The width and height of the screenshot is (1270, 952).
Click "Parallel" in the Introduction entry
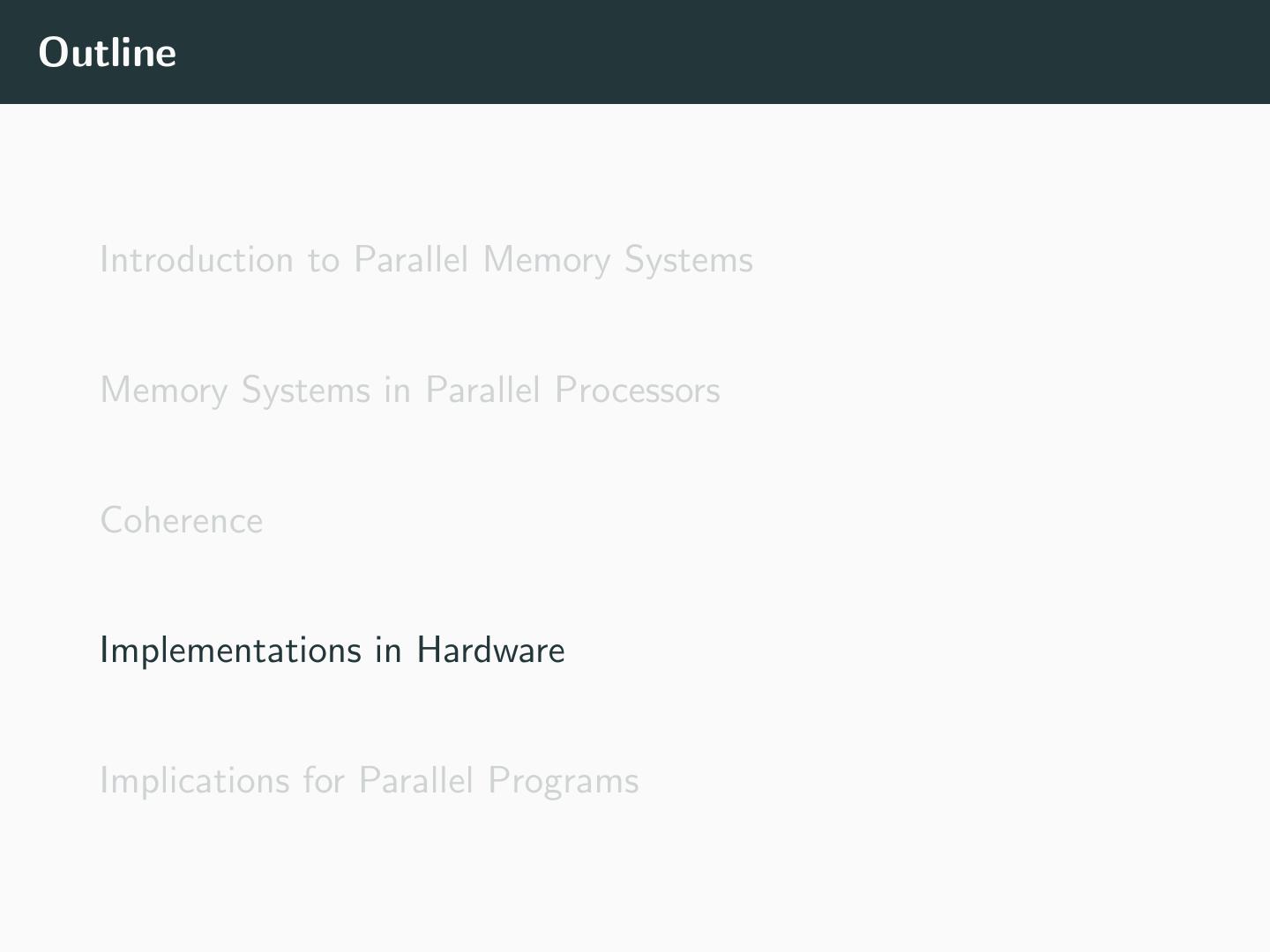(x=411, y=260)
